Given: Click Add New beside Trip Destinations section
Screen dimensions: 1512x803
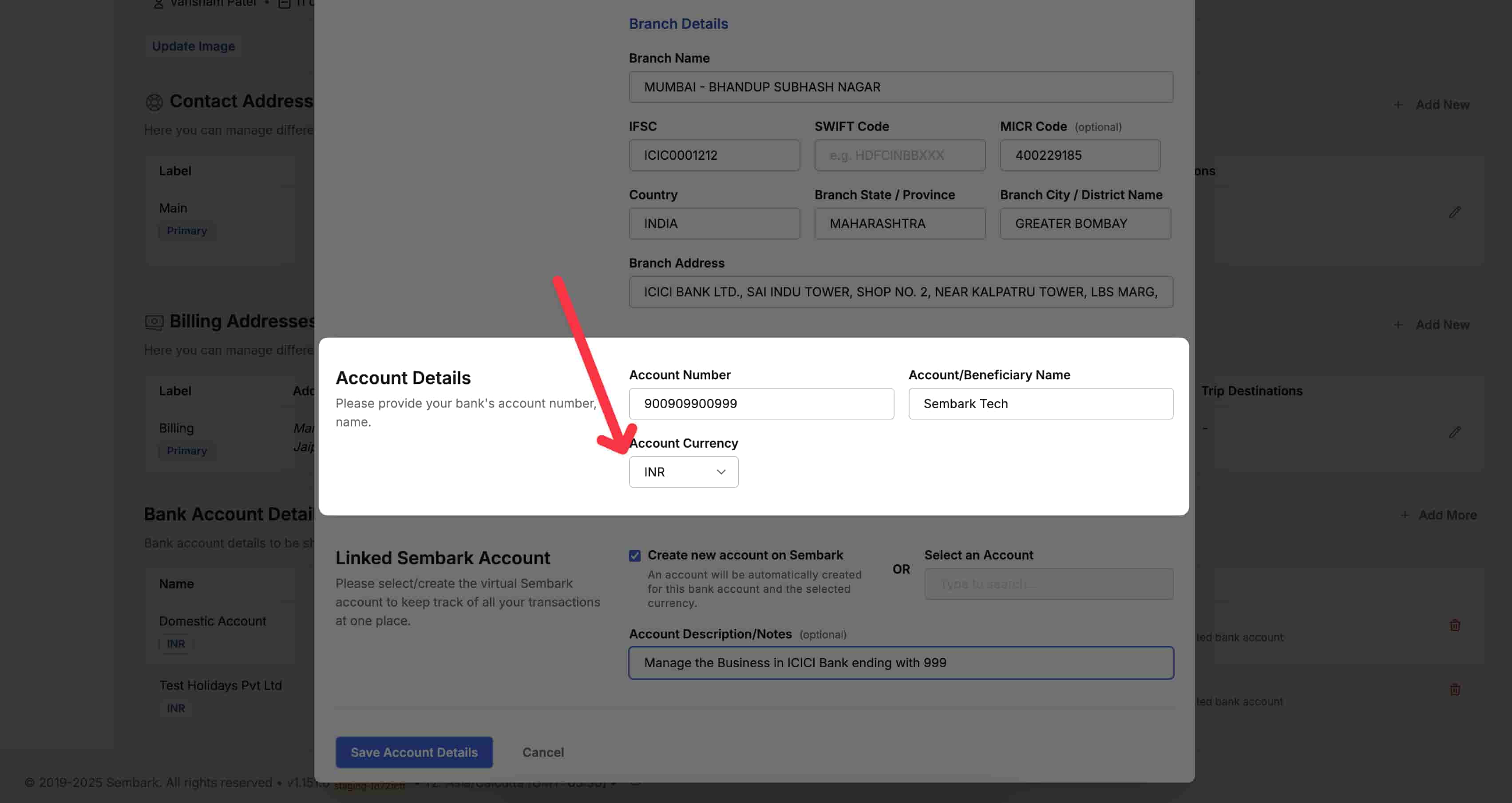Looking at the screenshot, I should 1443,324.
